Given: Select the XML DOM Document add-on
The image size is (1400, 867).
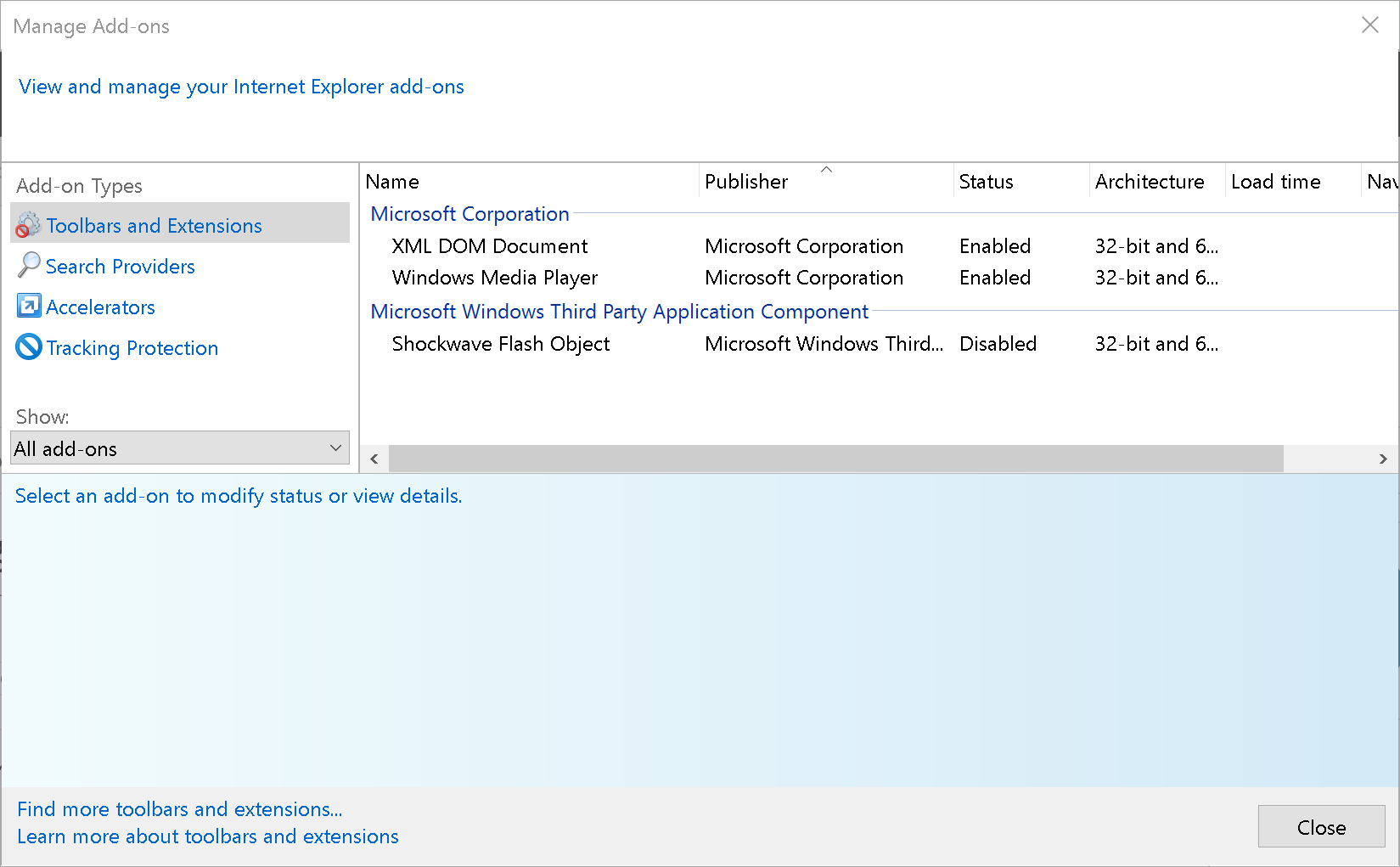Looking at the screenshot, I should coord(490,246).
